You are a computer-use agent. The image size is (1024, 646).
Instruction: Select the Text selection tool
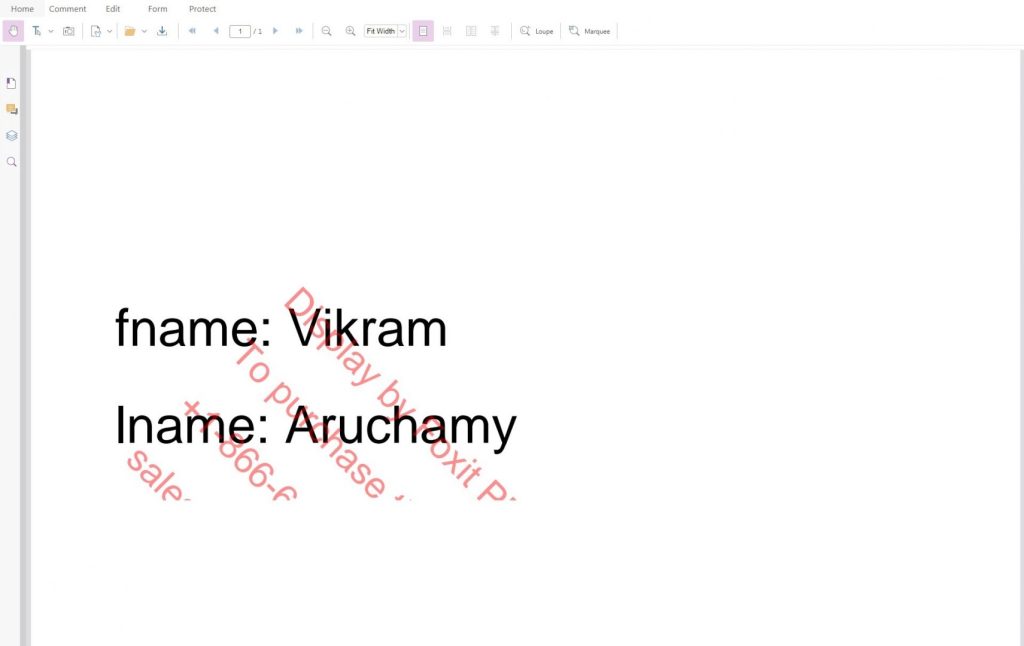pos(37,31)
